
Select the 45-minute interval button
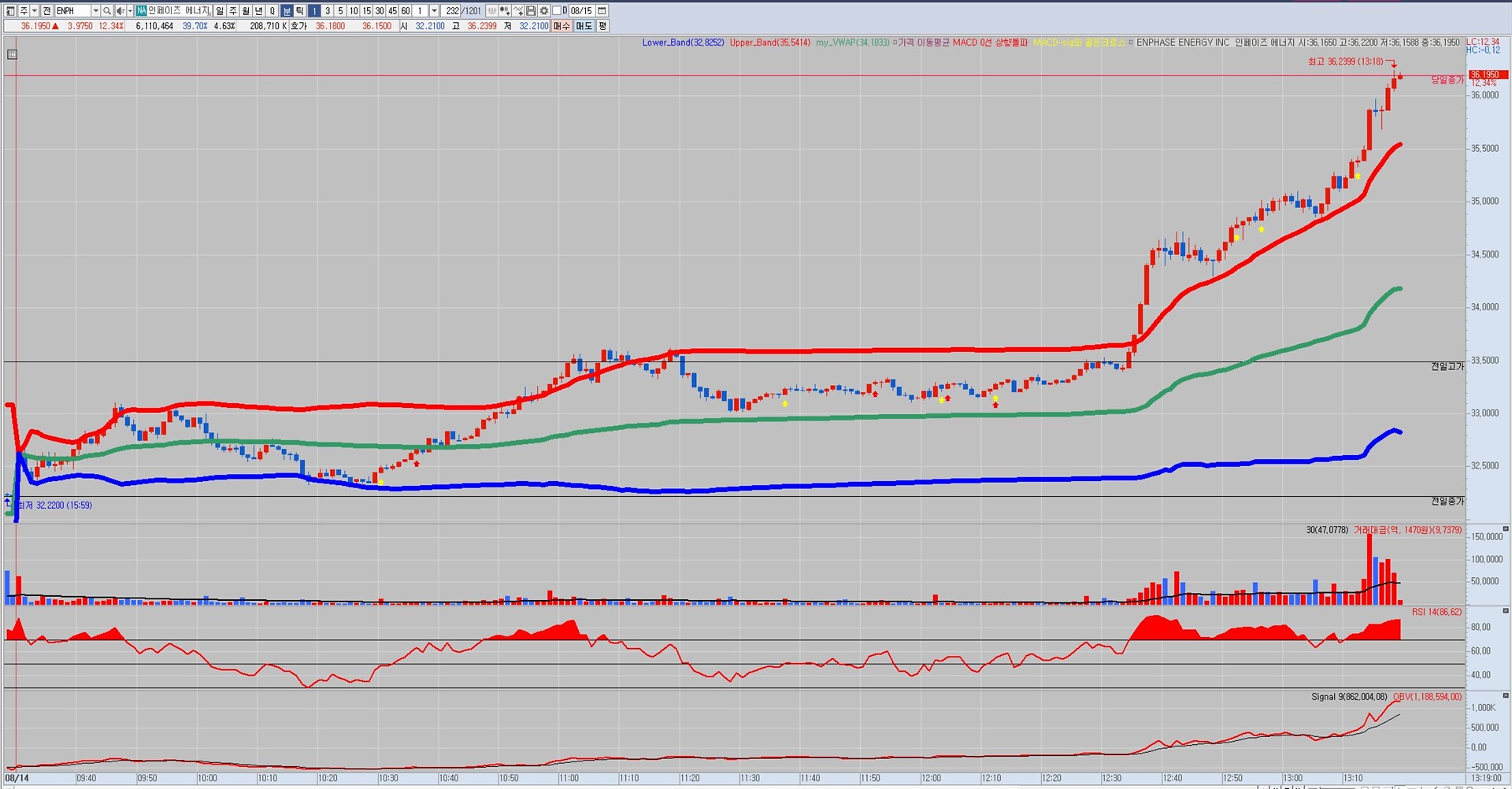pyautogui.click(x=392, y=11)
